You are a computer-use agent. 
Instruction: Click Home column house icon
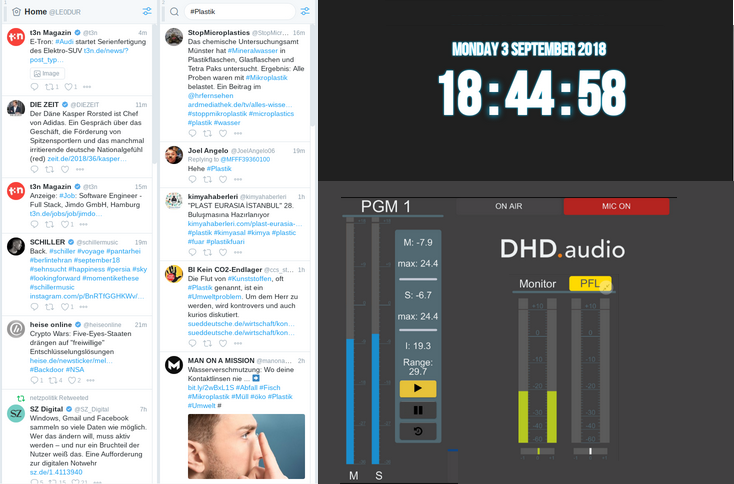point(16,12)
